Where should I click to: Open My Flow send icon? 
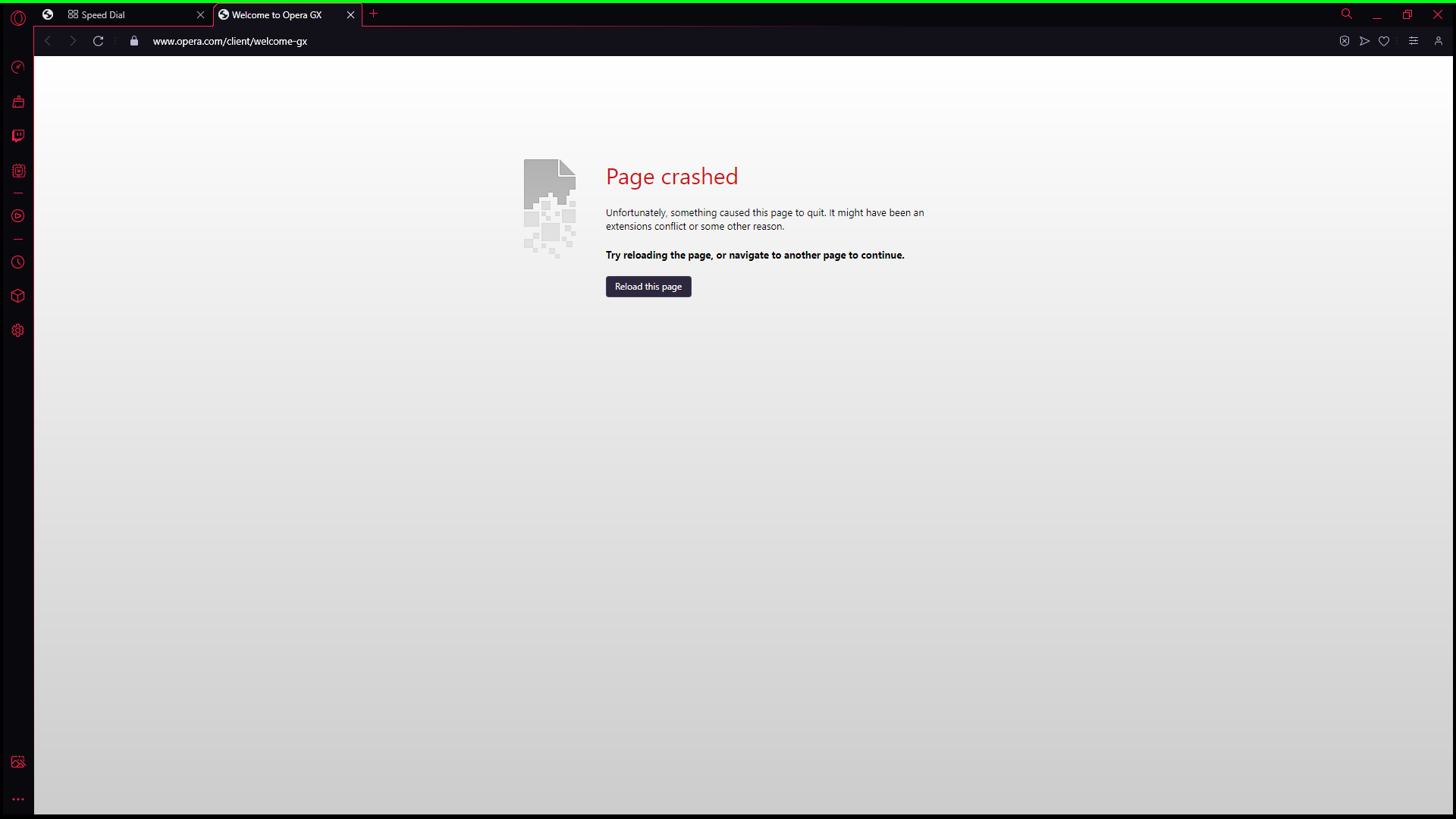1364,41
